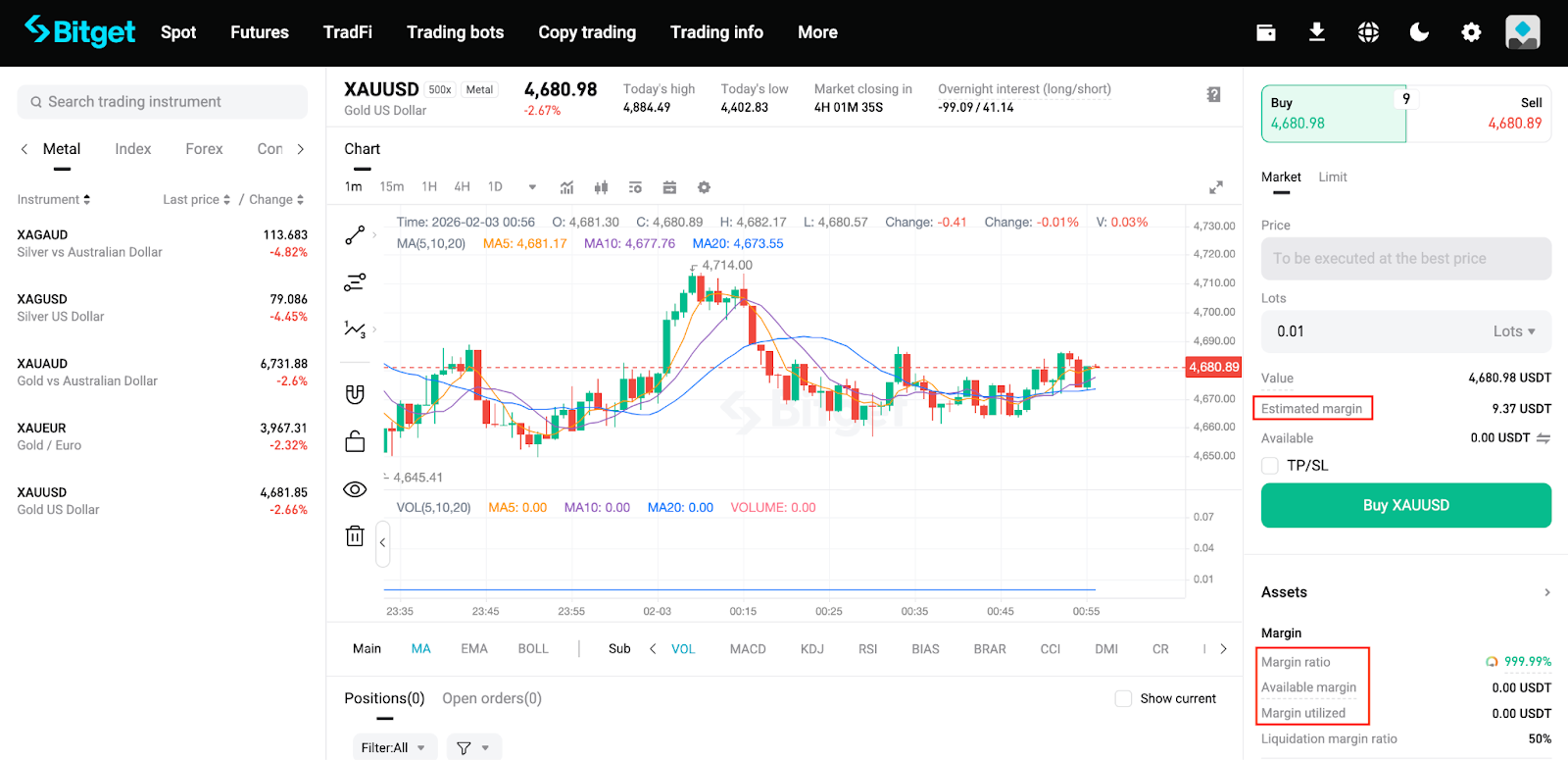This screenshot has width=1568, height=760.
Task: Open the Open orders(0) tab
Action: (492, 698)
